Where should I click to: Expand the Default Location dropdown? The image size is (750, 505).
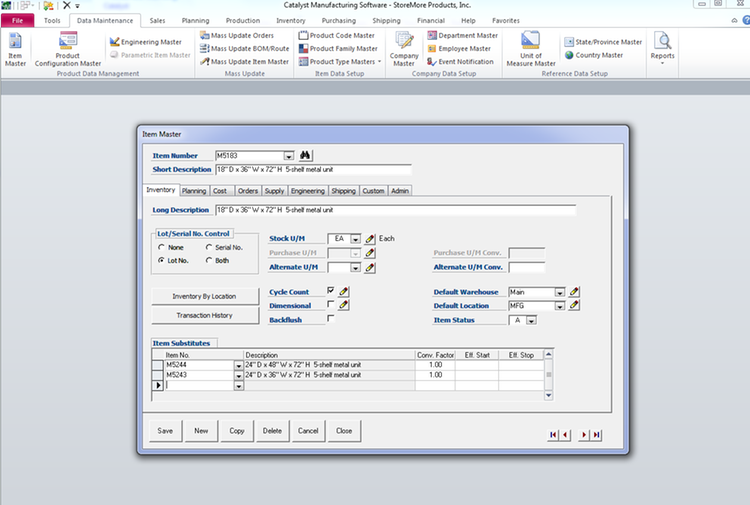pos(559,306)
